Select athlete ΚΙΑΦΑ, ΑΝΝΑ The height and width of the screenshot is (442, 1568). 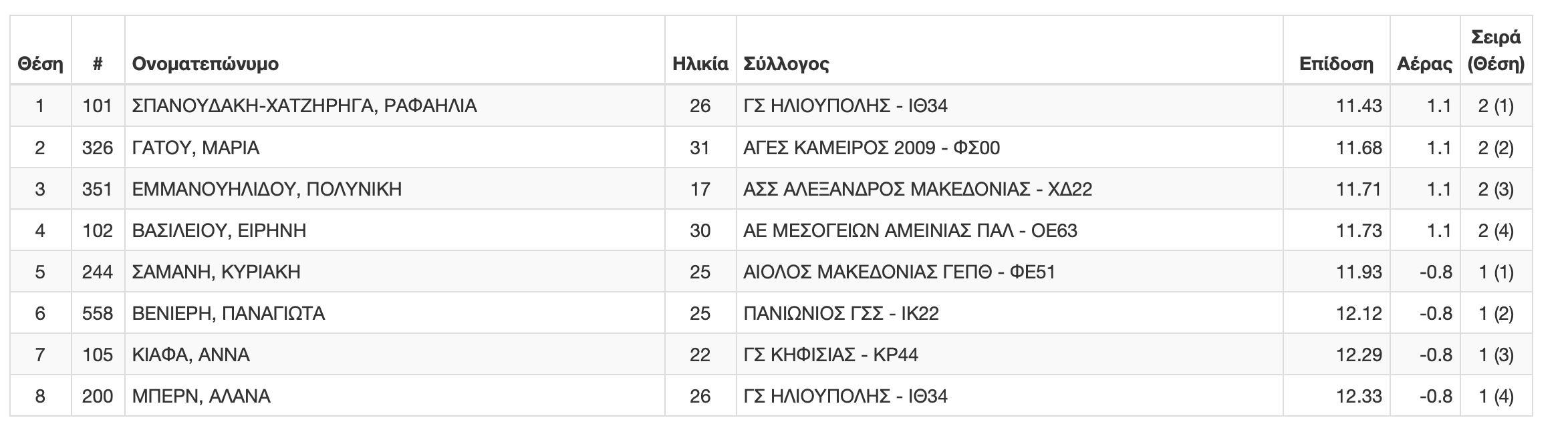click(191, 355)
